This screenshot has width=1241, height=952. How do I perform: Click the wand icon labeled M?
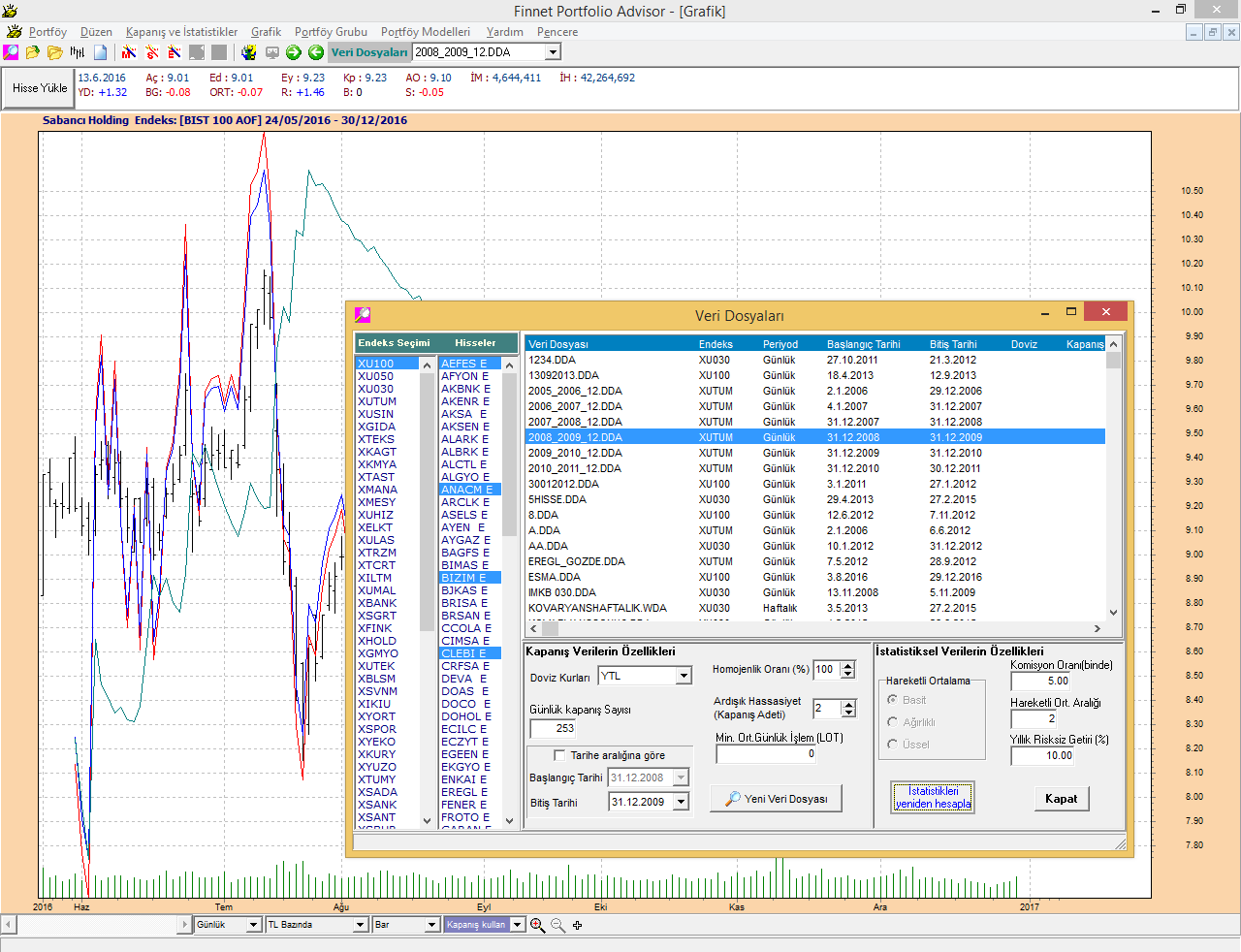coord(129,52)
